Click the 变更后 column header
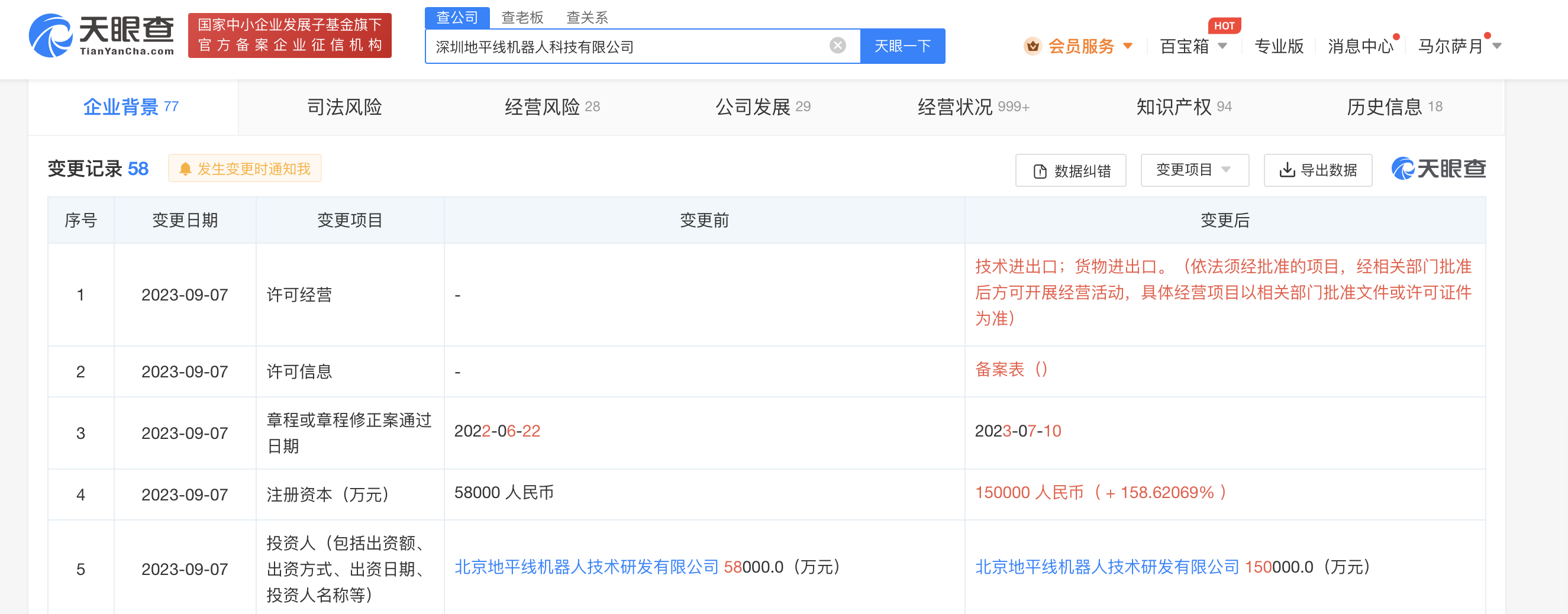The width and height of the screenshot is (1568, 614). pyautogui.click(x=1225, y=220)
